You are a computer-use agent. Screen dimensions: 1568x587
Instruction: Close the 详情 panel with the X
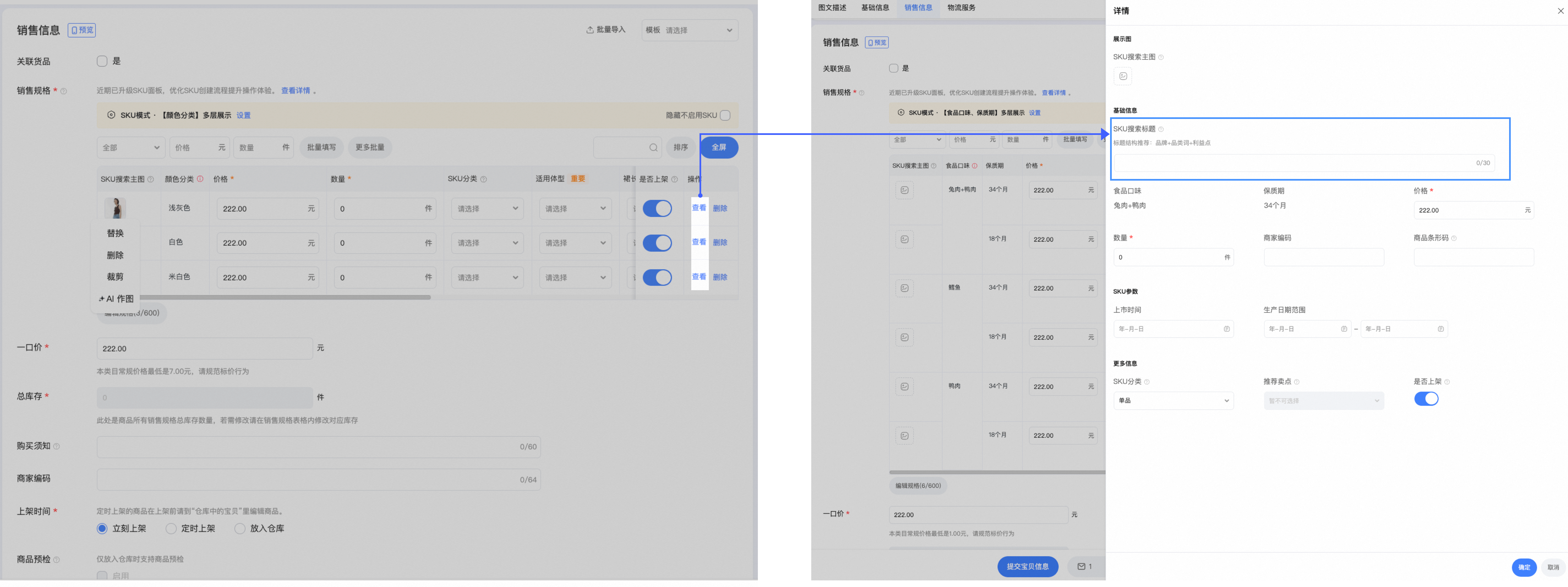click(x=1561, y=10)
